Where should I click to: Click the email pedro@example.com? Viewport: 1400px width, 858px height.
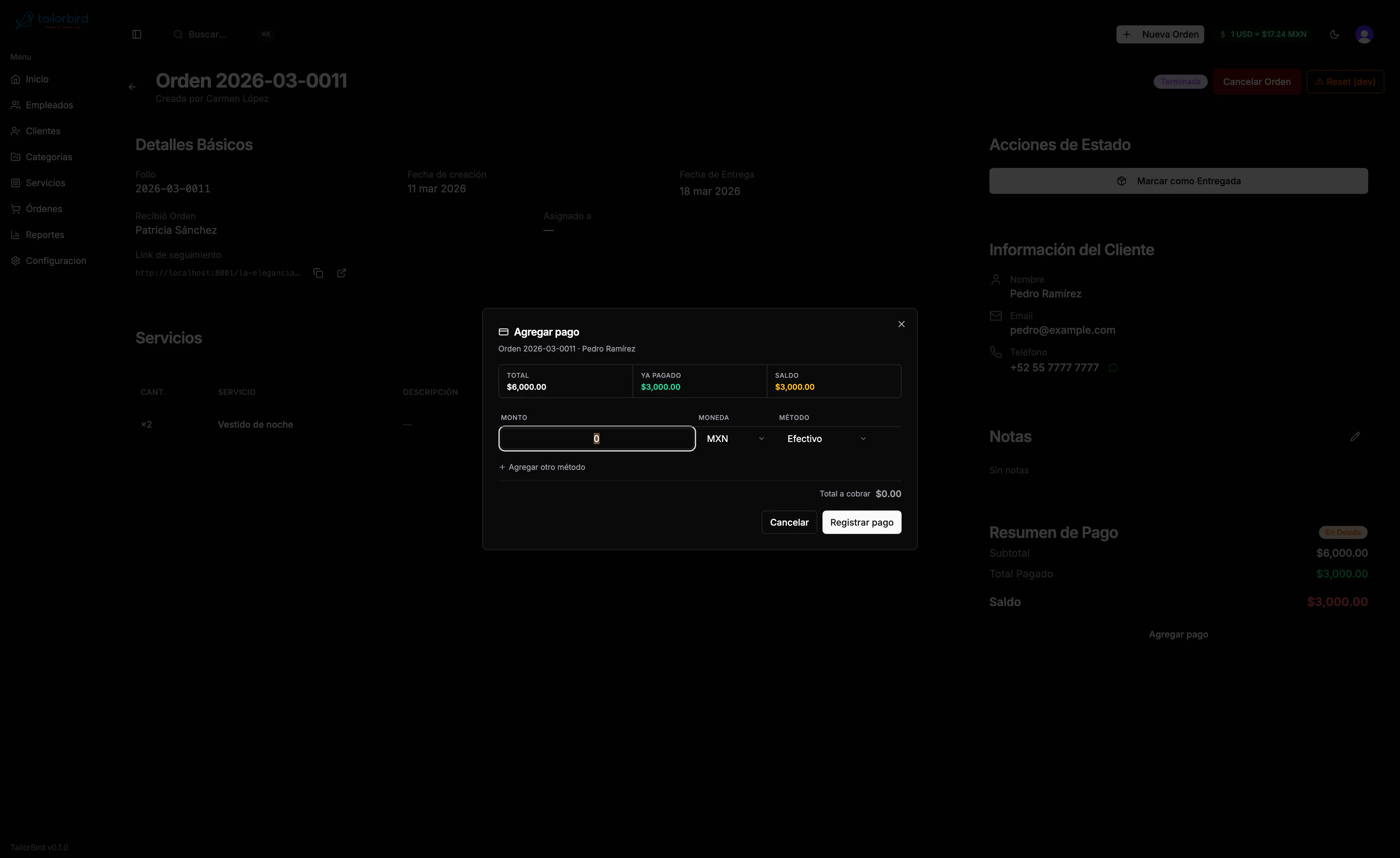point(1062,330)
